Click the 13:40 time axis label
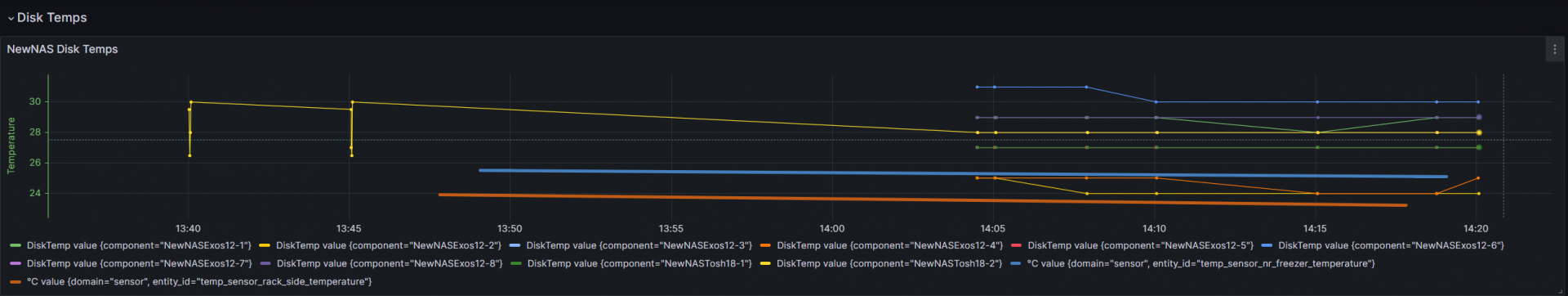Screen dimensions: 1568x296 pyautogui.click(x=188, y=228)
